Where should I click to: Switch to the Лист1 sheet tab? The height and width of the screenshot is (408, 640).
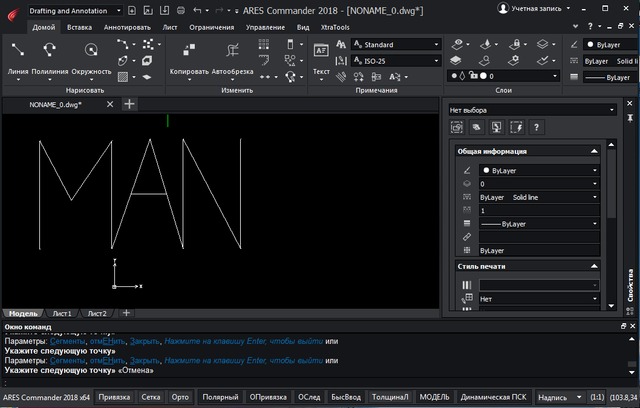(63, 313)
